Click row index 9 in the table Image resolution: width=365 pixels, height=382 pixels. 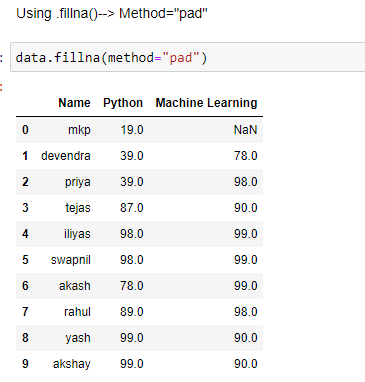tap(25, 364)
